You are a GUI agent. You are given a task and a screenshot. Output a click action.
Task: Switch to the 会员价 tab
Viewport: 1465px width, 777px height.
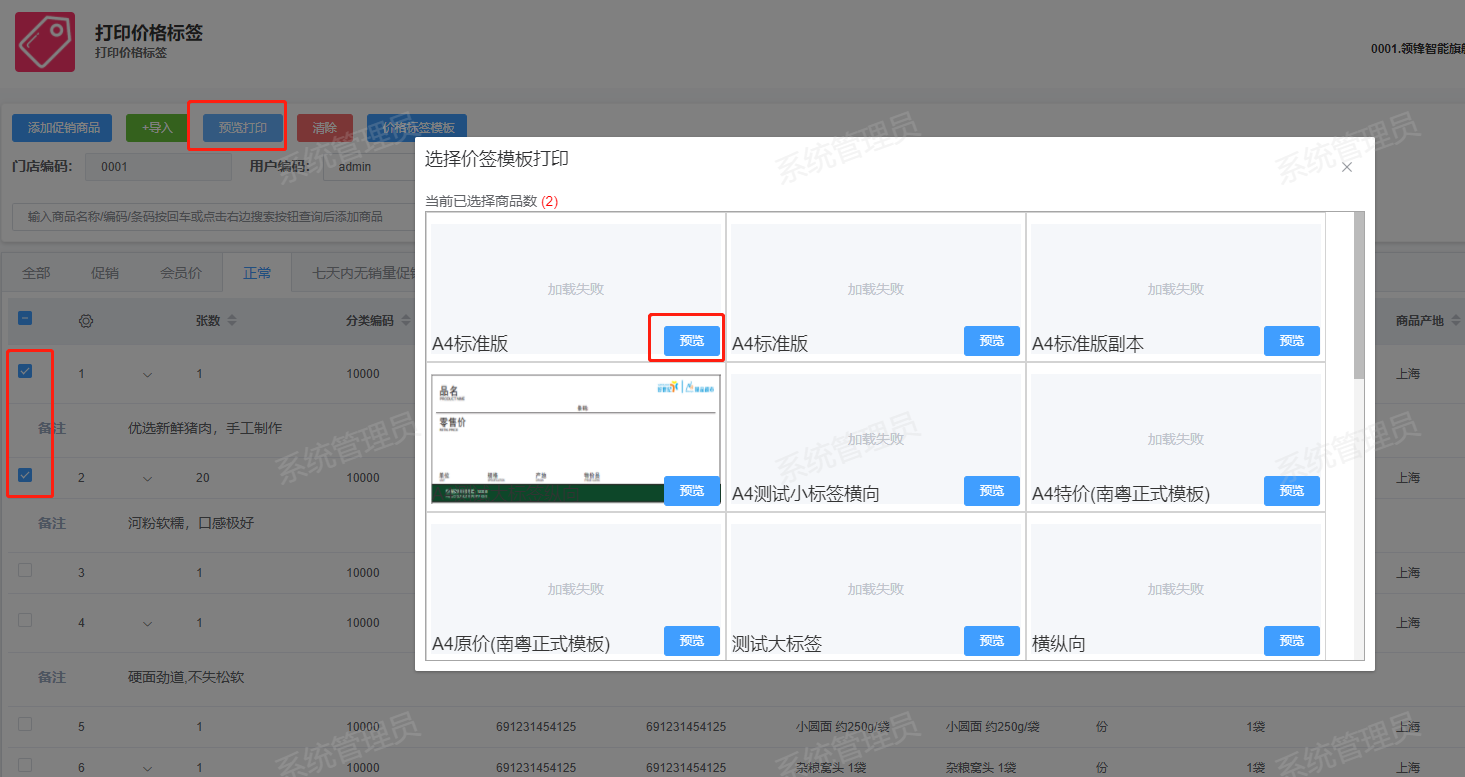(x=181, y=273)
